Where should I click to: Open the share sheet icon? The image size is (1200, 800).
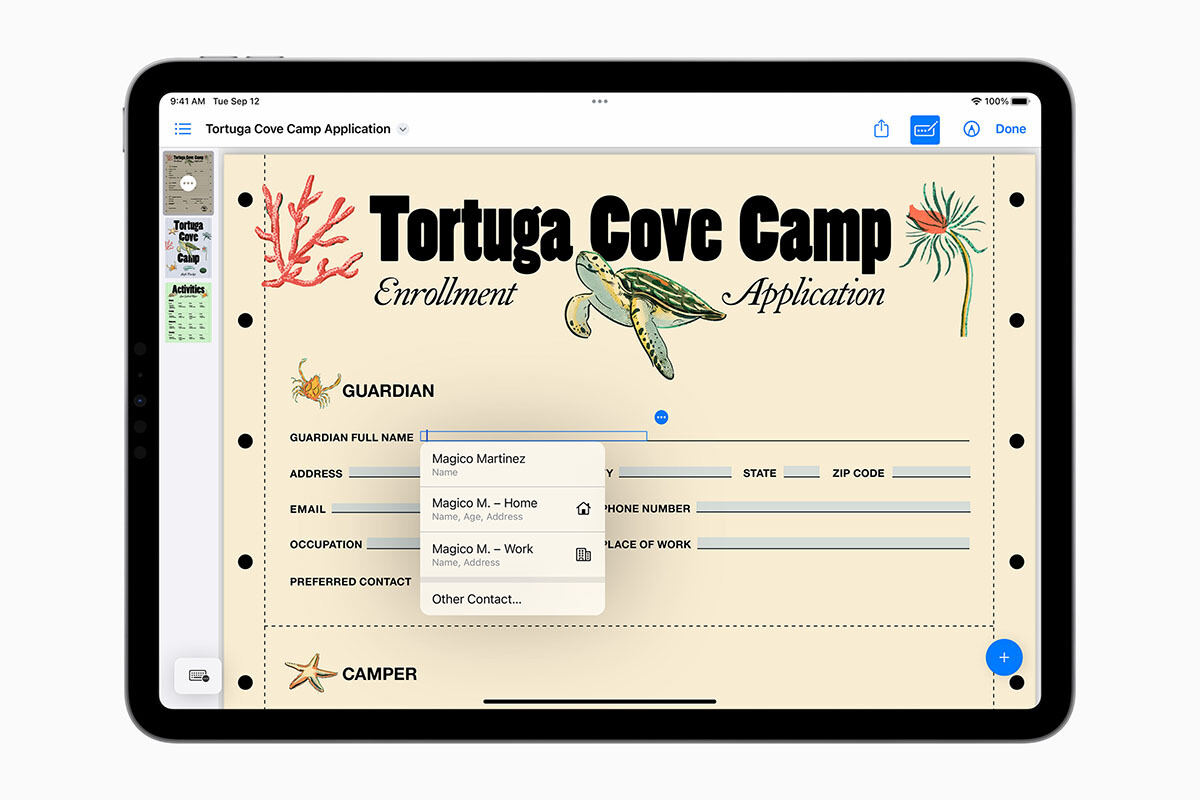881,129
